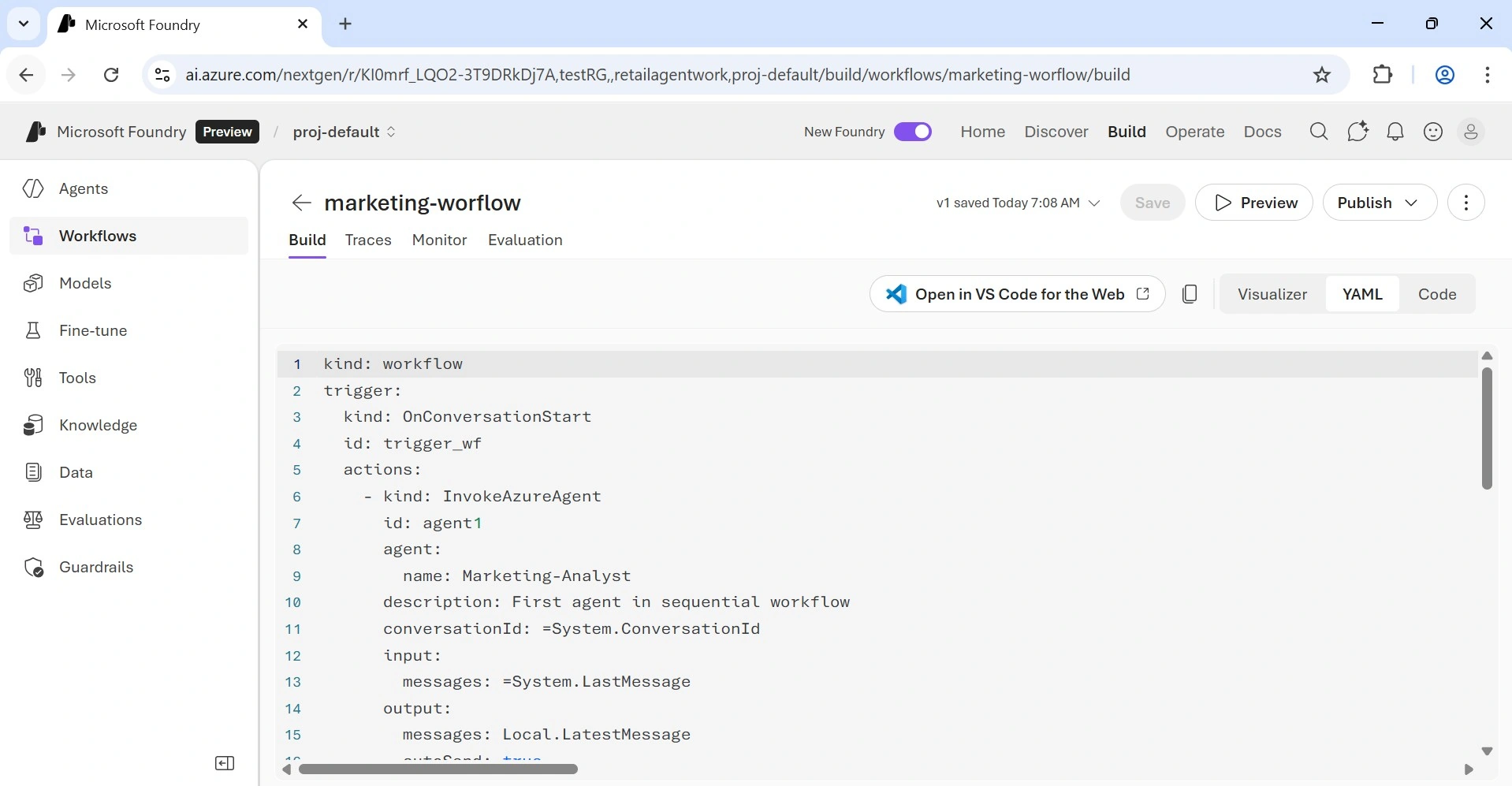Click the editor scroll down arrow
1512x786 pixels.
click(x=1488, y=751)
